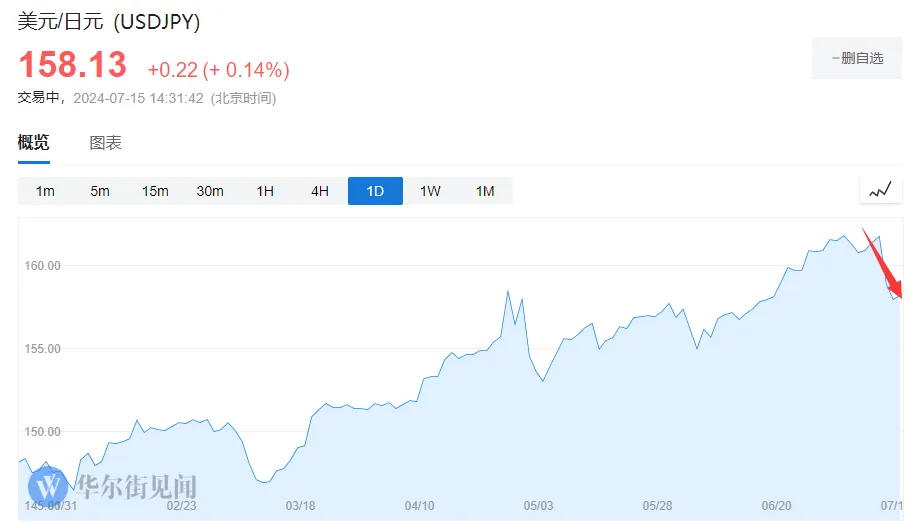Switch to the 概览 tab
Image resolution: width=921 pixels, height=529 pixels.
coord(33,143)
